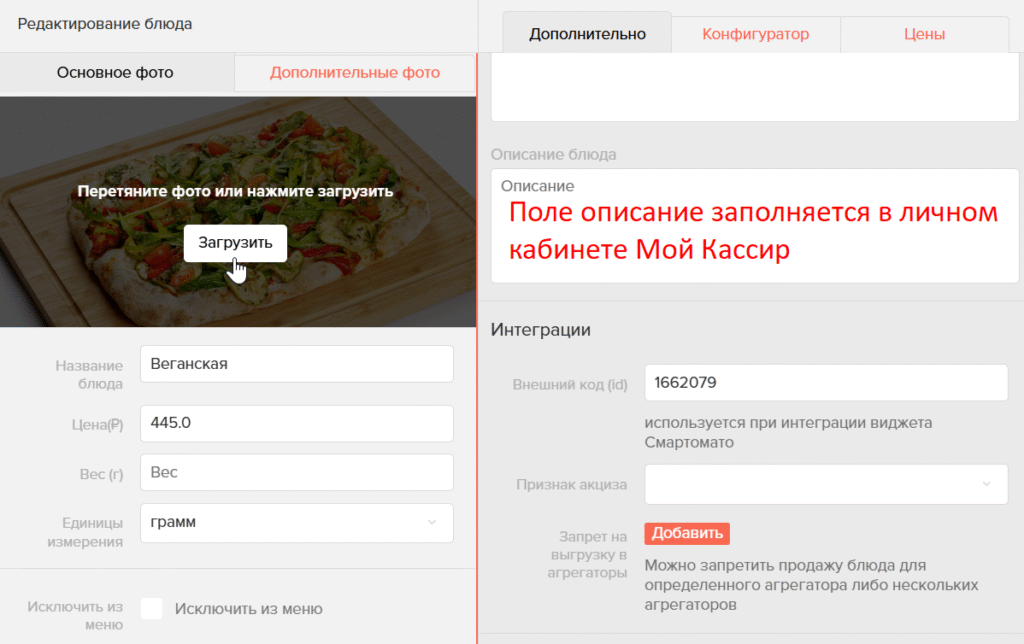Image resolution: width=1024 pixels, height=644 pixels.
Task: Click the Вес (г) input field
Action: click(x=296, y=472)
